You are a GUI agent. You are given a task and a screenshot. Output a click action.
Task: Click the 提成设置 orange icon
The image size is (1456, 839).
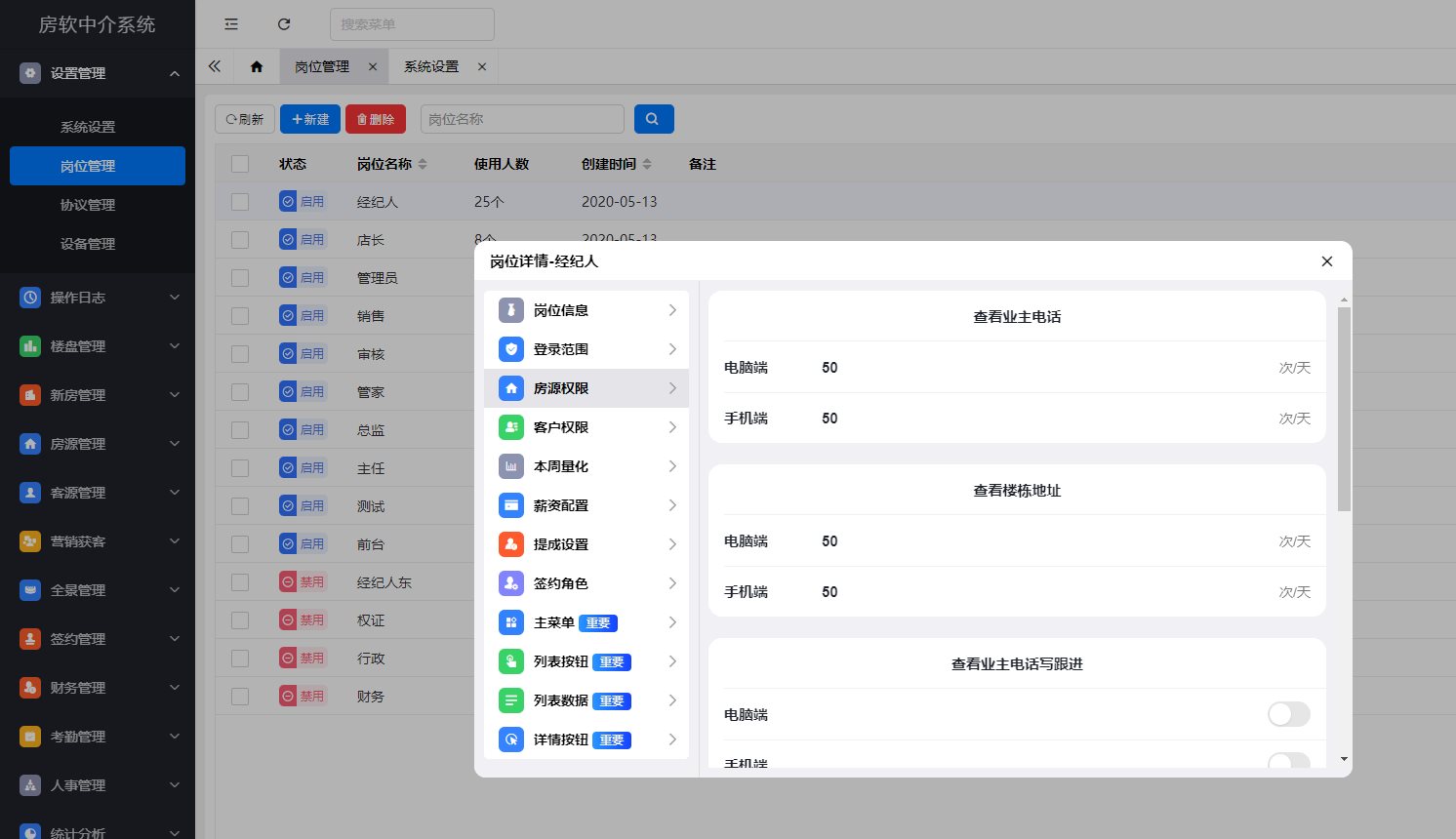click(511, 544)
